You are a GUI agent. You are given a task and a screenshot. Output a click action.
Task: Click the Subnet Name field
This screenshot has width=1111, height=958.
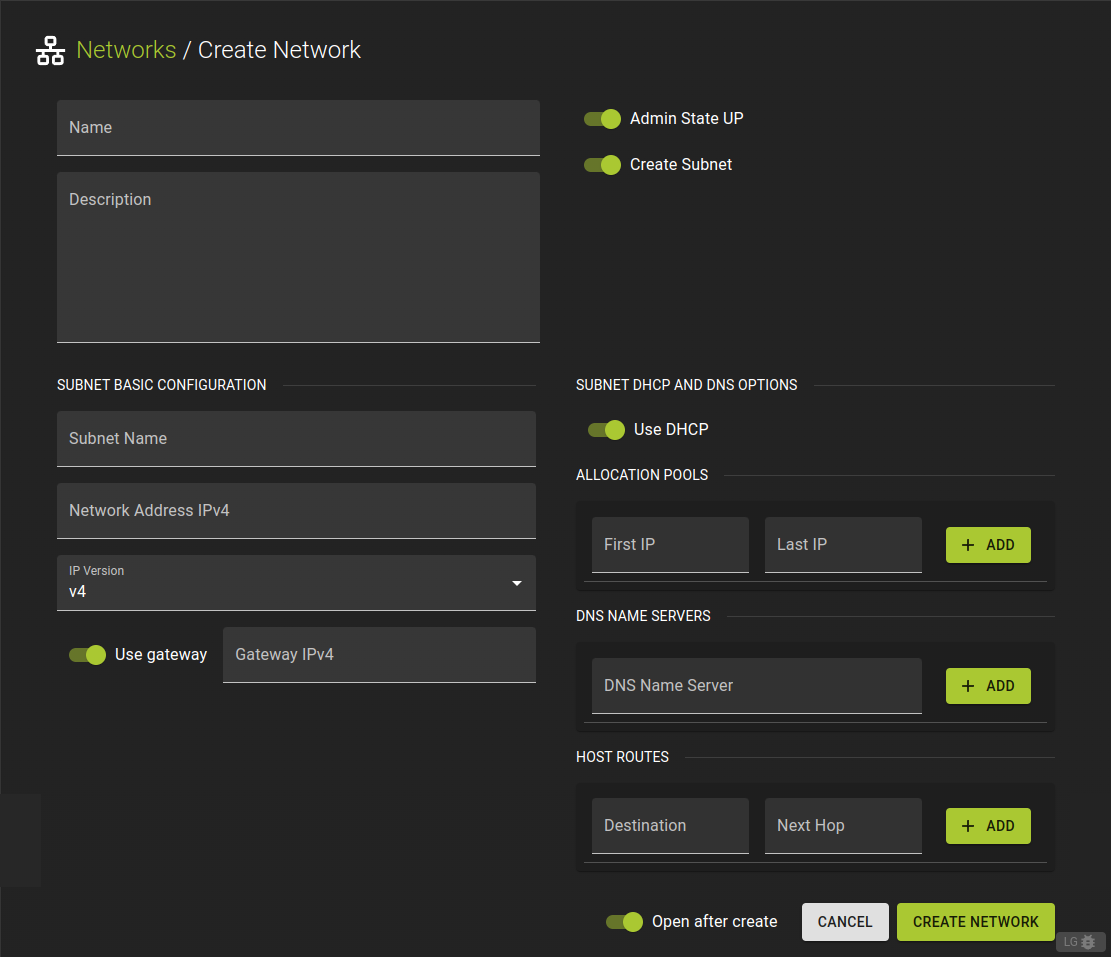coord(296,439)
